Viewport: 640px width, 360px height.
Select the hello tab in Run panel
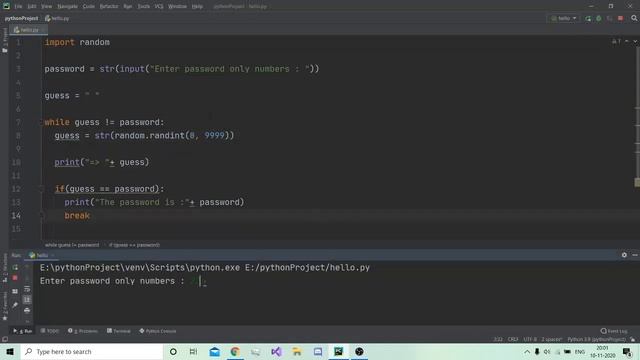point(41,255)
